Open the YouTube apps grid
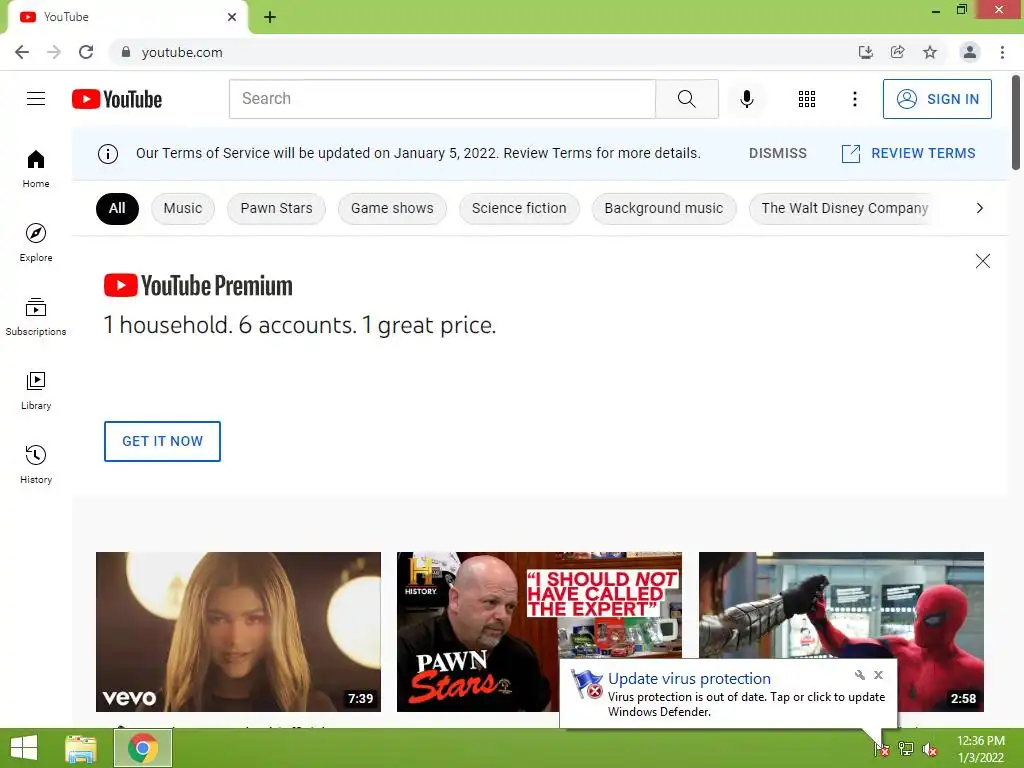Screen dimensions: 1024x768 point(807,99)
